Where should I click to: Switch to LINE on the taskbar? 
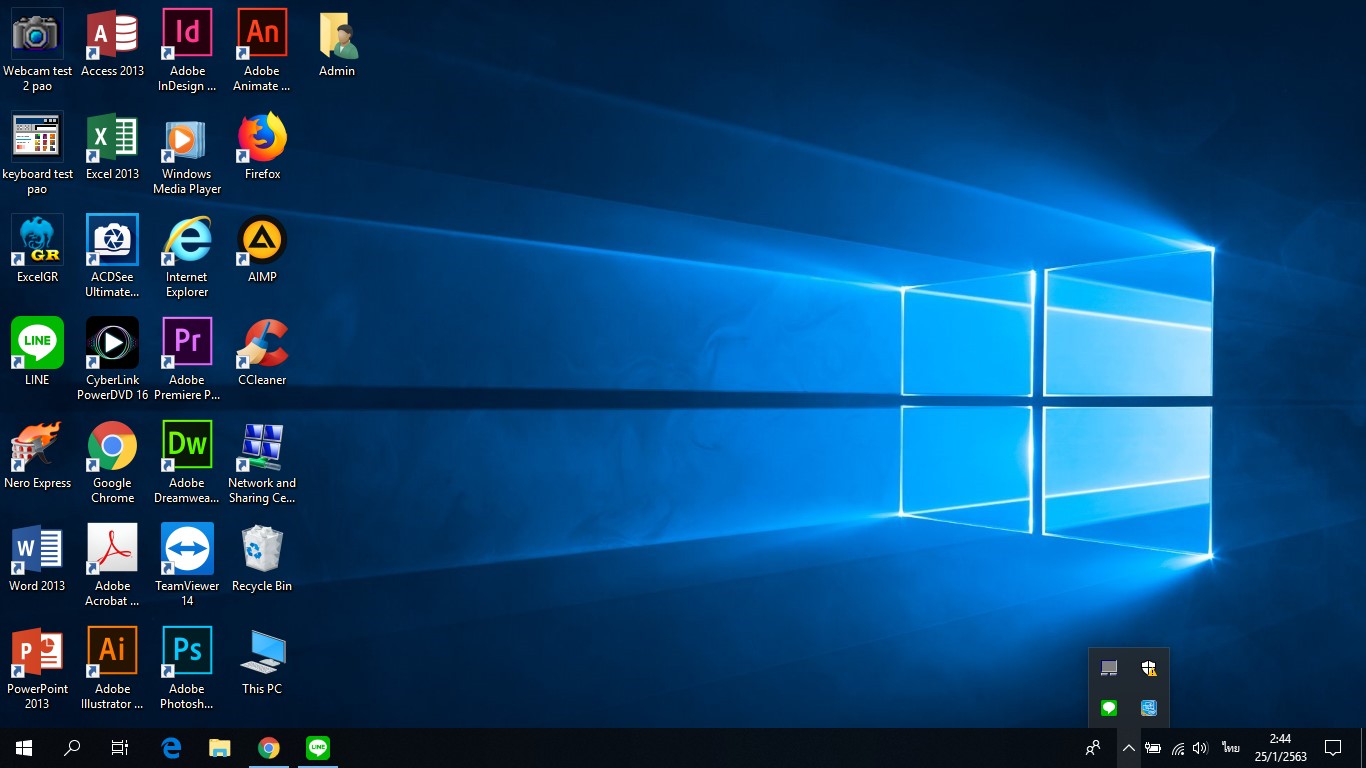tap(317, 748)
